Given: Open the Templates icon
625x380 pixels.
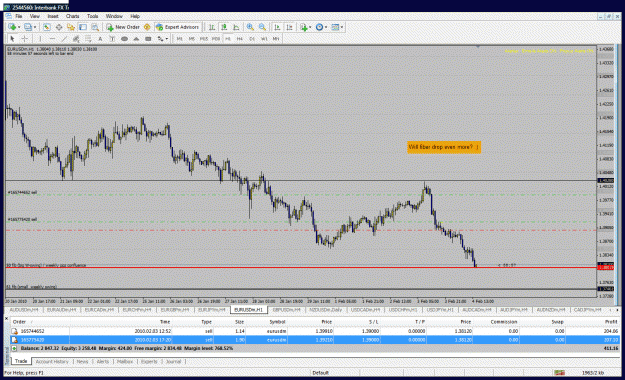Looking at the screenshot, I should tap(335, 27).
